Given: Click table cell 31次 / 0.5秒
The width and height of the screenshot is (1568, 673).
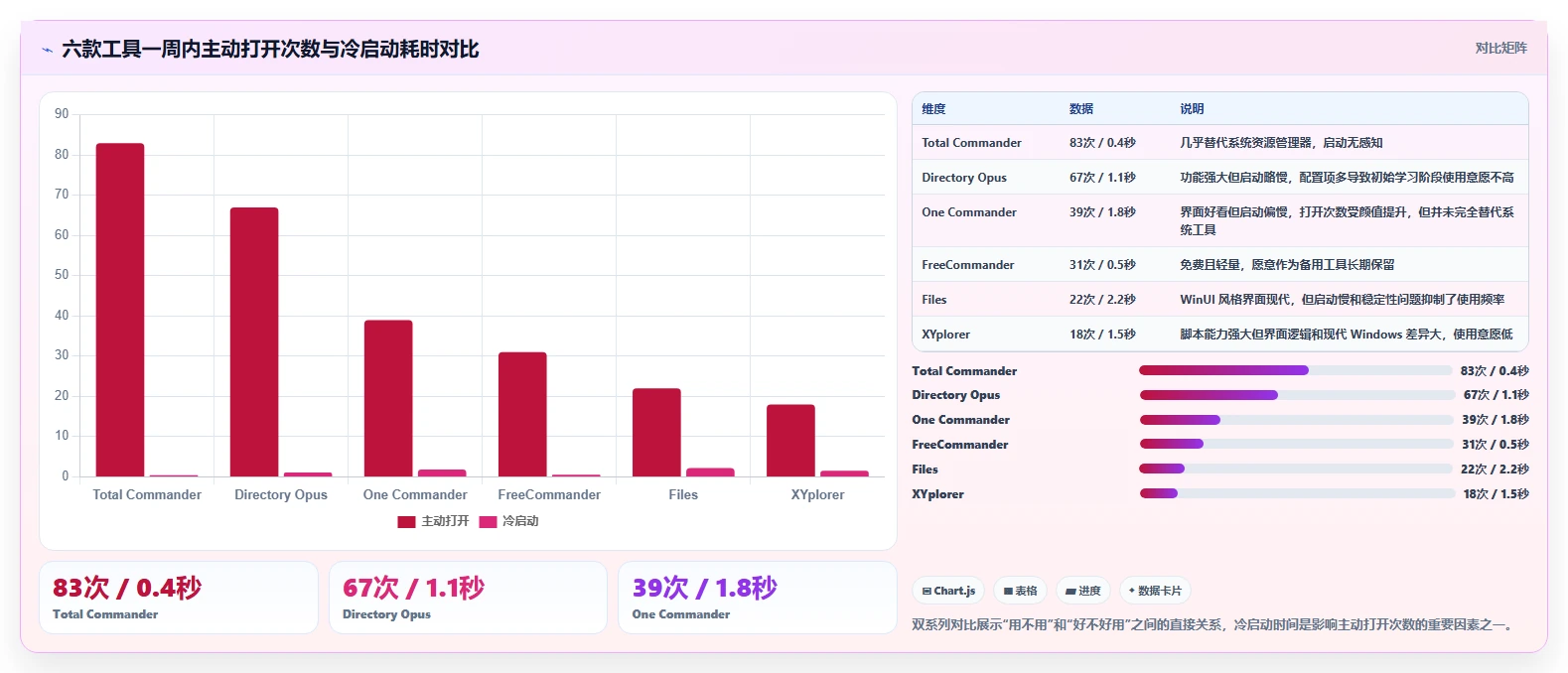Looking at the screenshot, I should pyautogui.click(x=1102, y=265).
